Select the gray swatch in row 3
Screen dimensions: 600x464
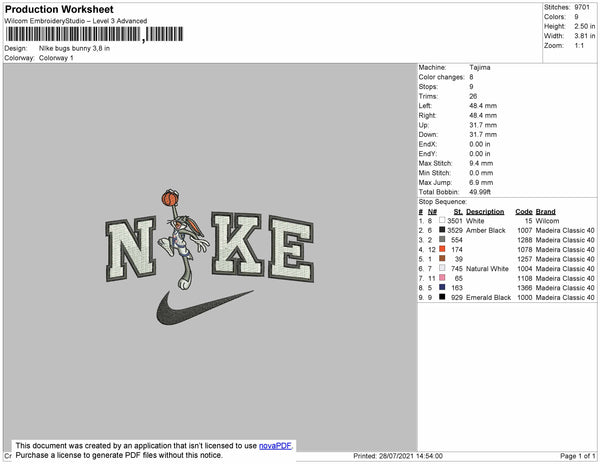442,239
